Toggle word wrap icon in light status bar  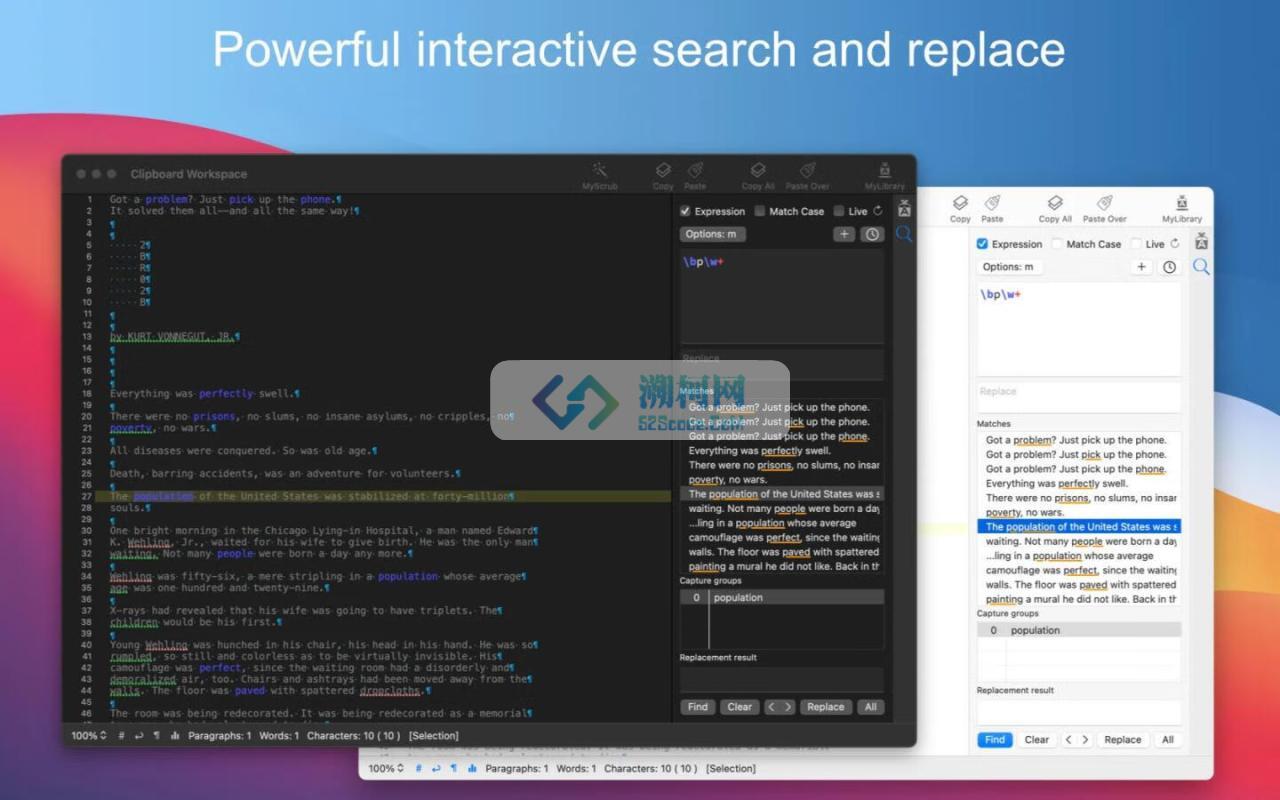pos(436,768)
